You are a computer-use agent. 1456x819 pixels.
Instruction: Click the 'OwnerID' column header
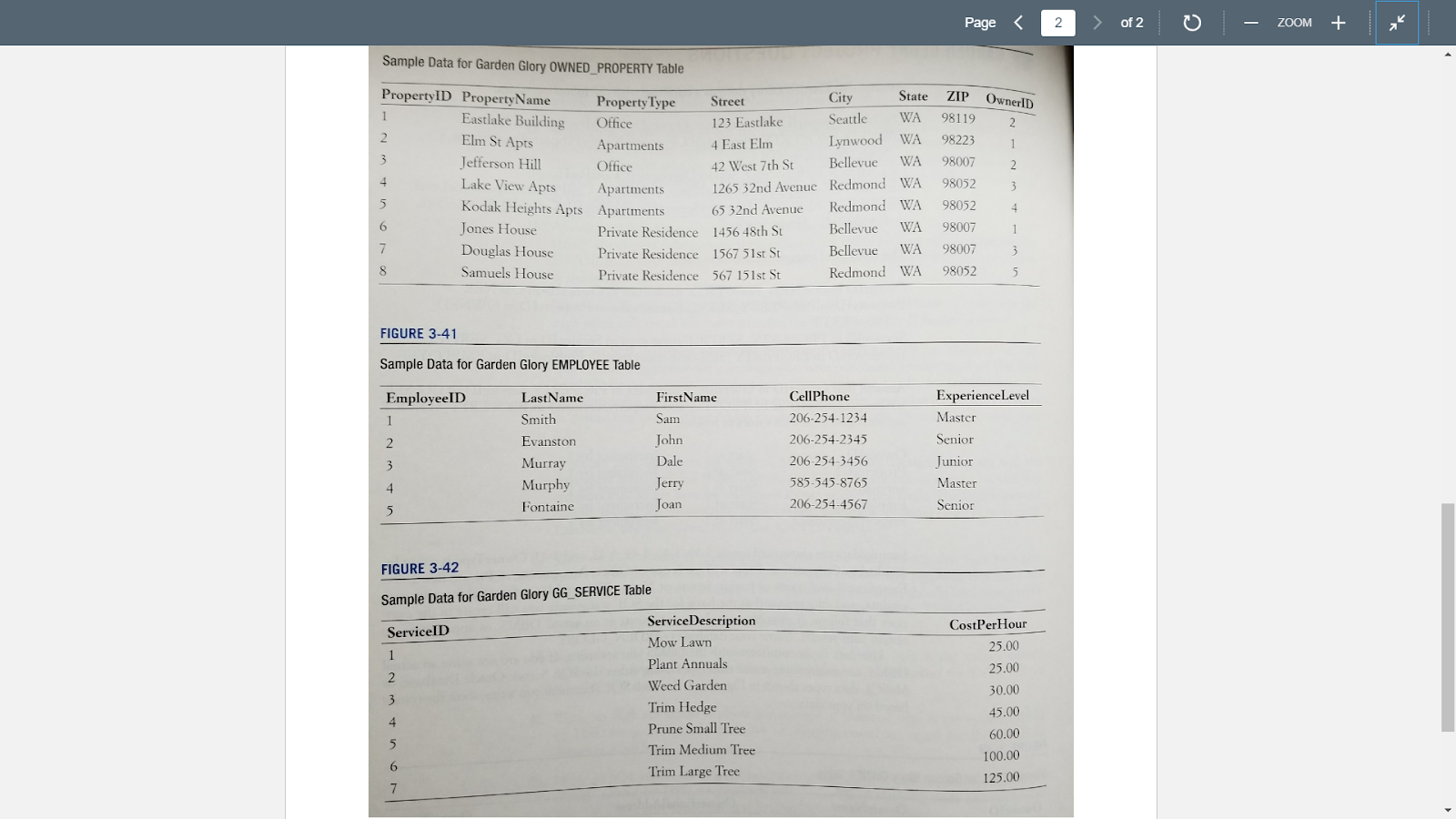tap(1009, 102)
